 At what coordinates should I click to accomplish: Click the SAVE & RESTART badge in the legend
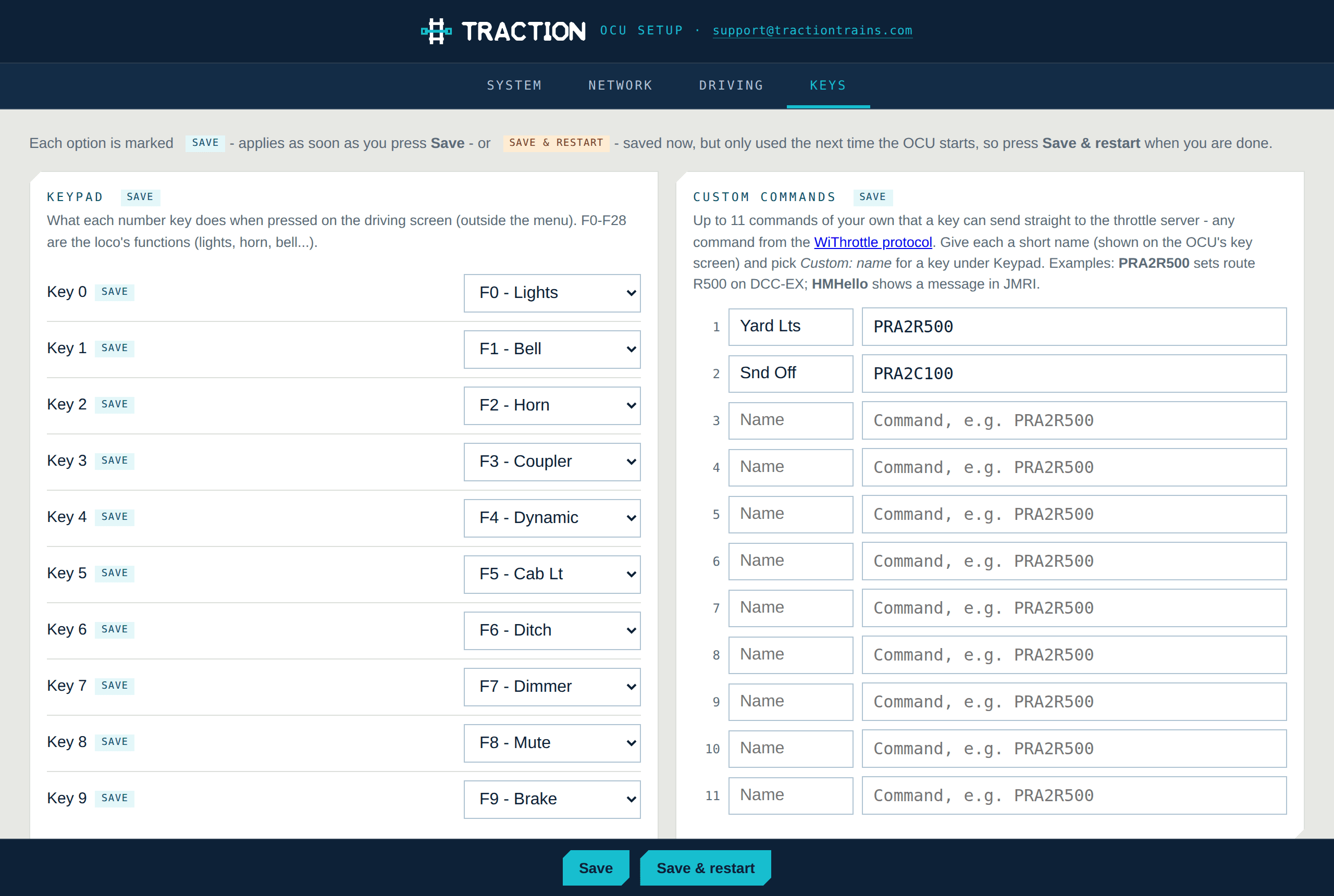pos(556,142)
